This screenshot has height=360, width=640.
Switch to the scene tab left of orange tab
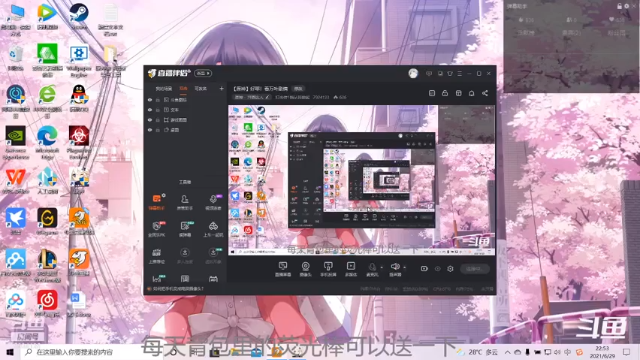163,88
